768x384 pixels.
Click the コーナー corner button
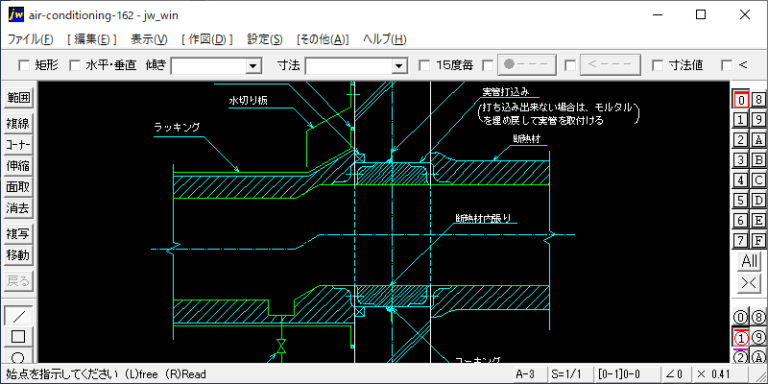pos(18,145)
